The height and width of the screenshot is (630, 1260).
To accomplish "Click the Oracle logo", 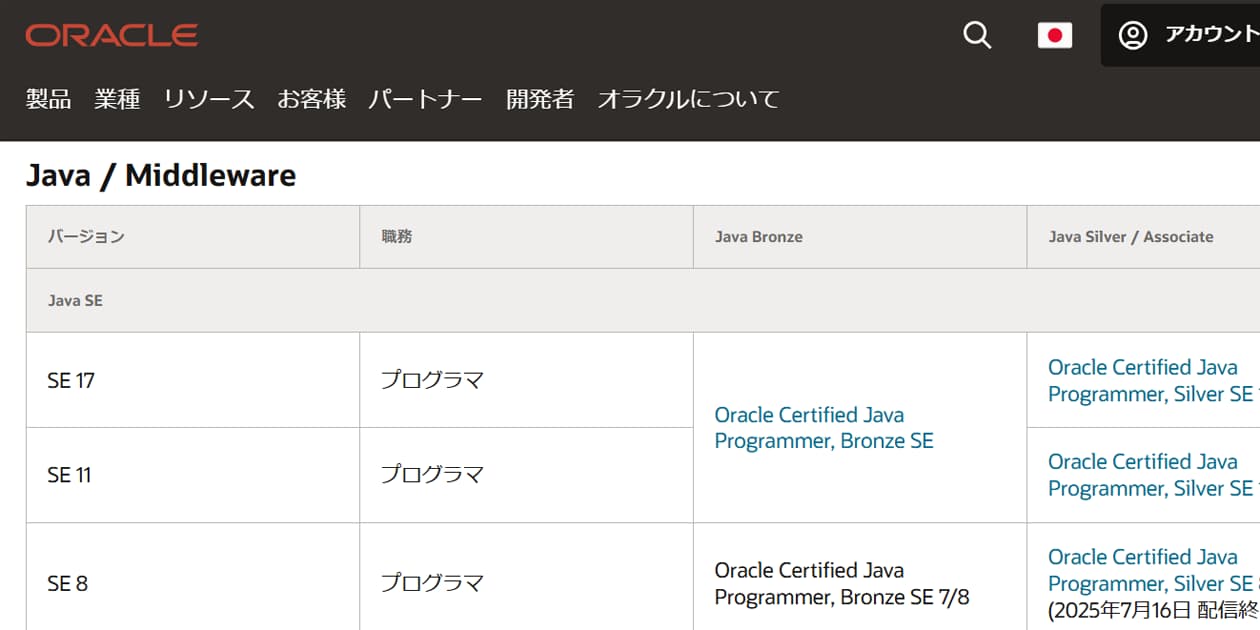I will tap(112, 35).
